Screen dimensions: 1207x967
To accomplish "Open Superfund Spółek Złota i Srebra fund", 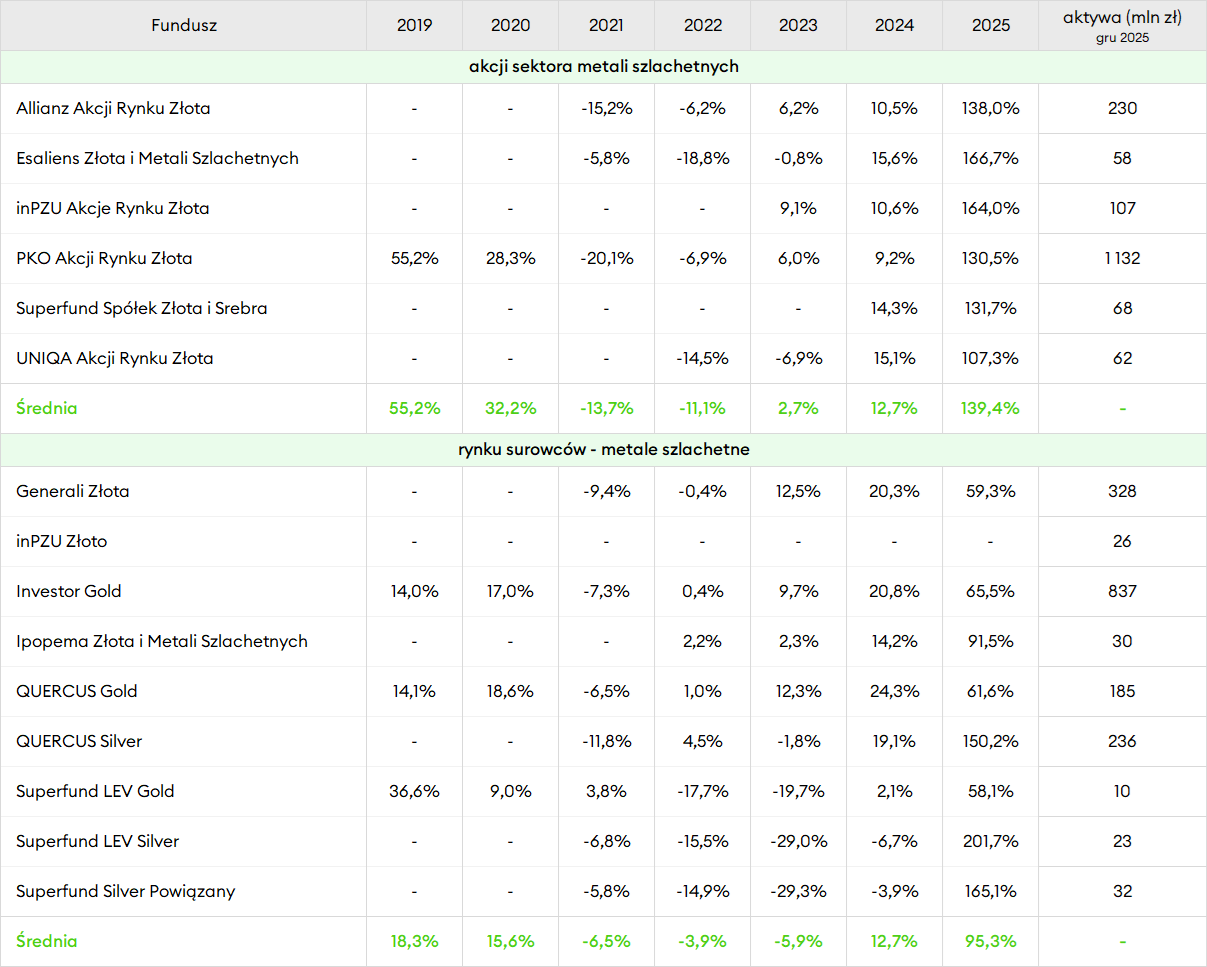I will pos(141,308).
